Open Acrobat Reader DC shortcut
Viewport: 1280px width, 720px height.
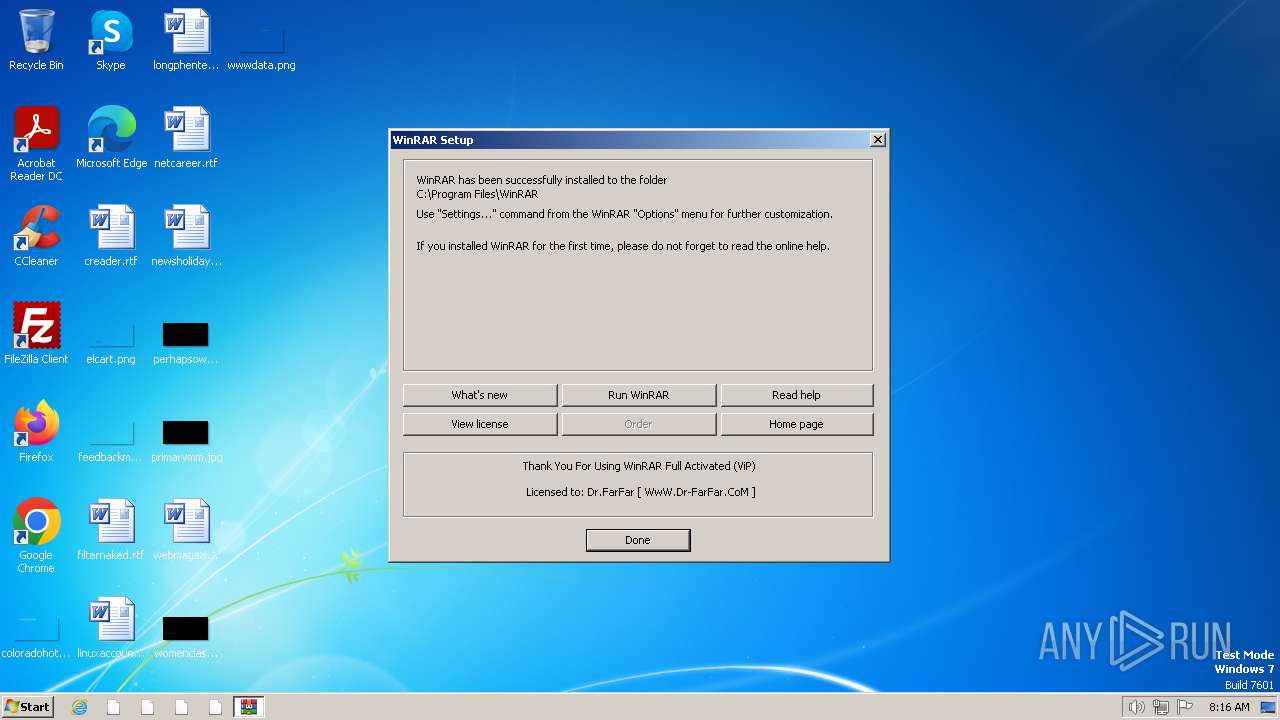pos(36,144)
